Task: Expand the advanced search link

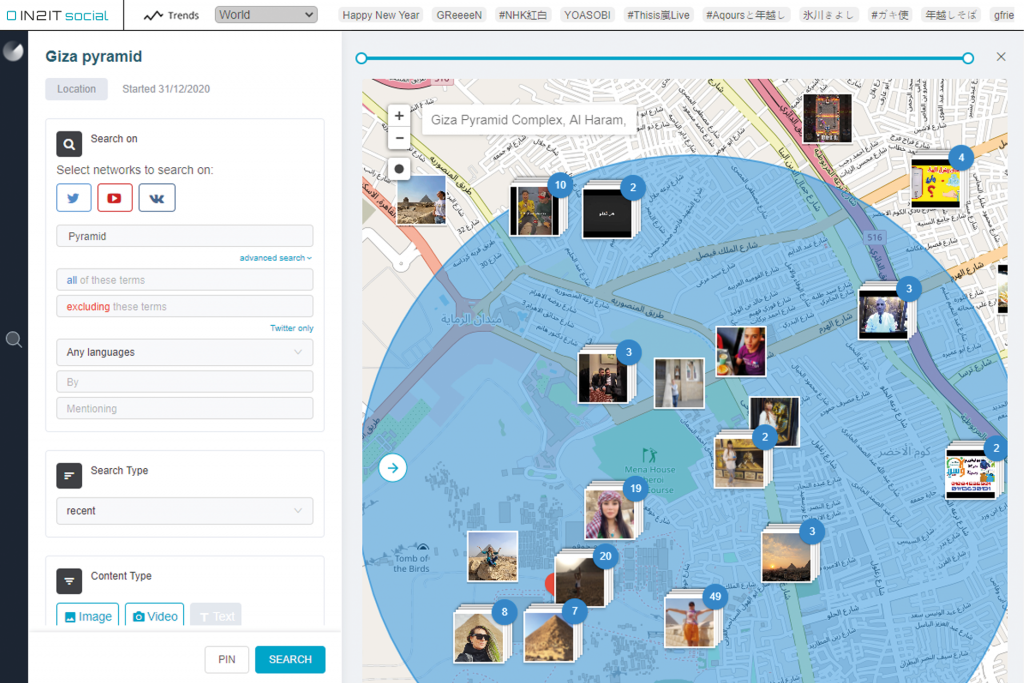Action: coord(275,258)
